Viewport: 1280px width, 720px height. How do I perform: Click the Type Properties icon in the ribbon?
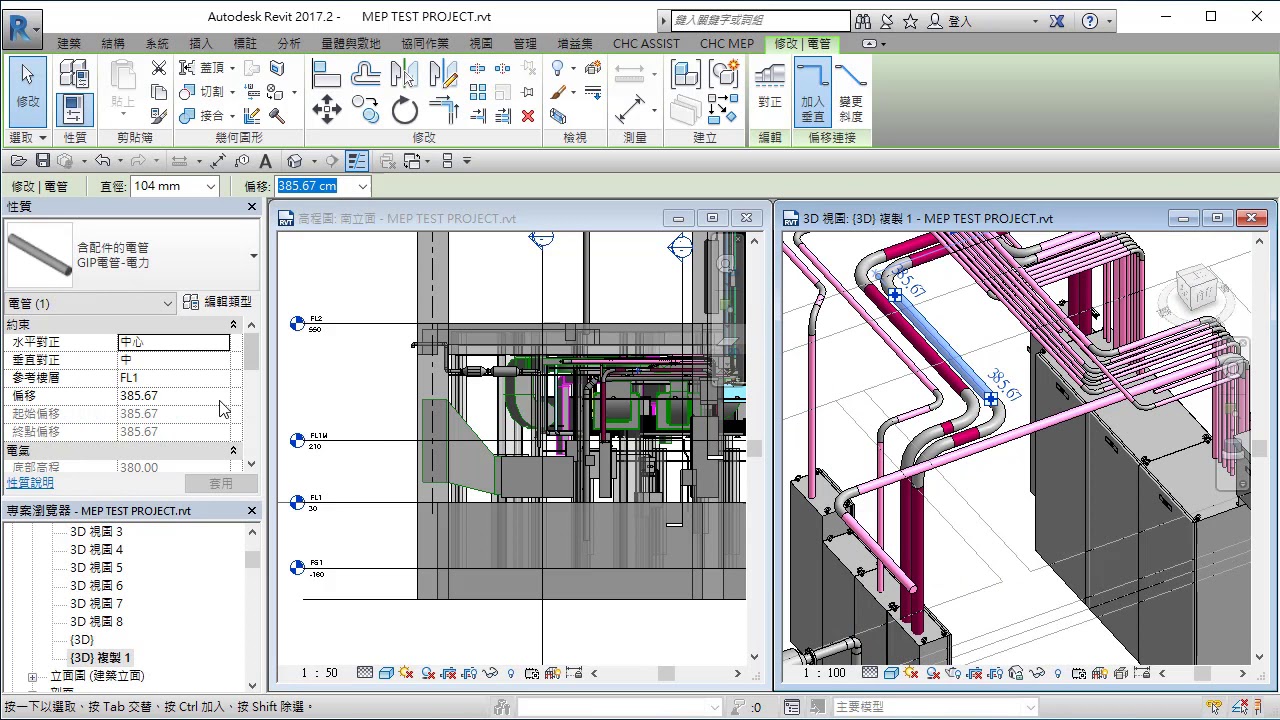74,73
